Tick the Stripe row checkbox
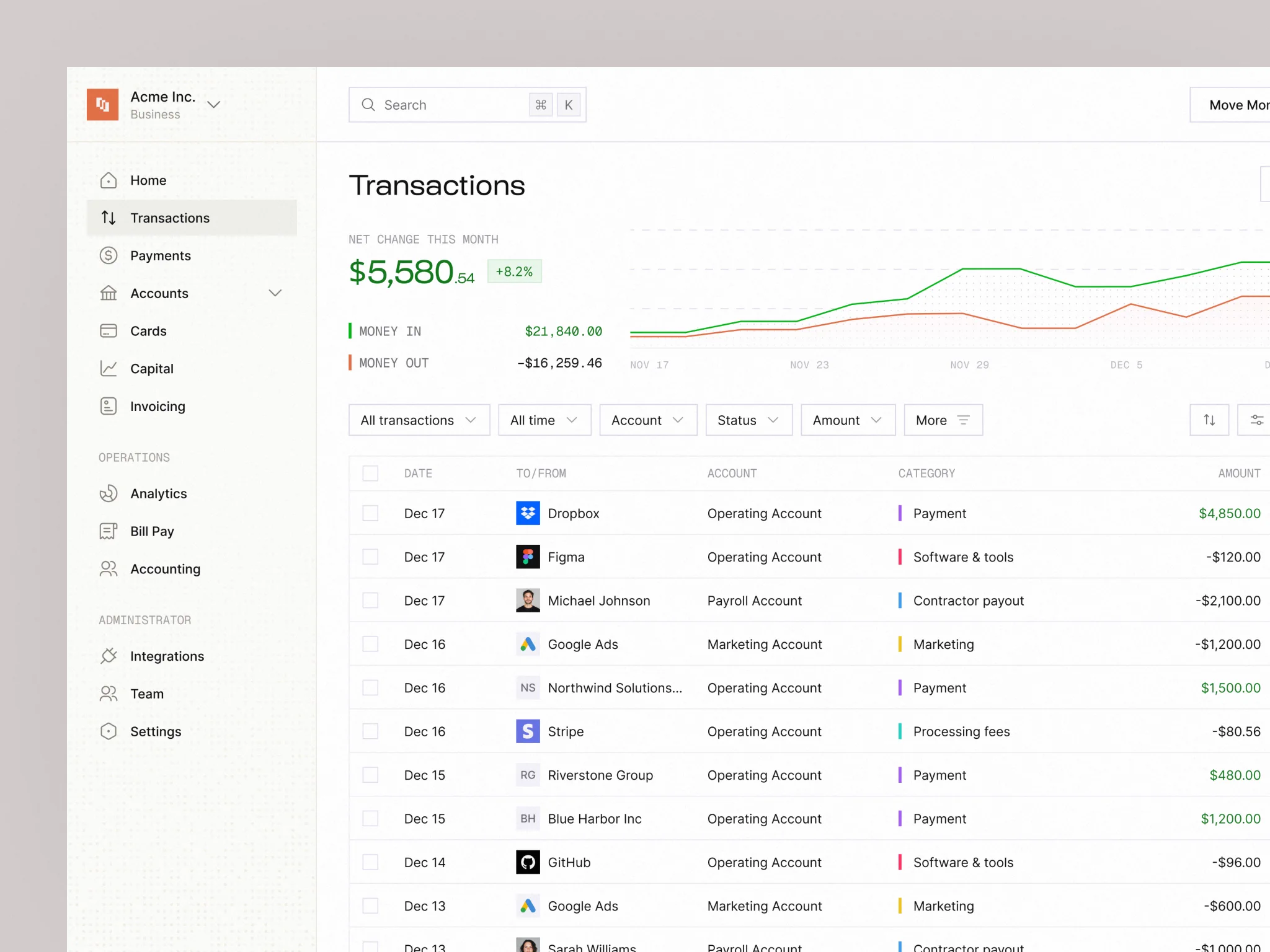The height and width of the screenshot is (952, 1270). click(x=370, y=731)
